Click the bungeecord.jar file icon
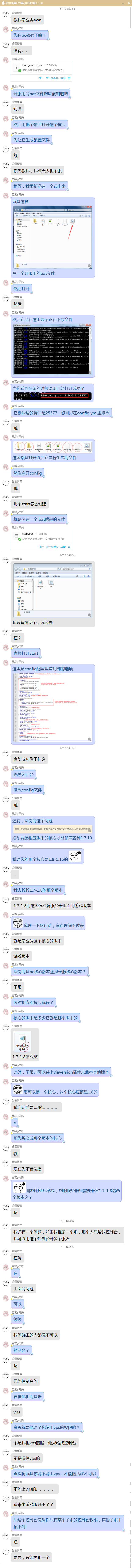This screenshot has width=132, height=1568. point(17,68)
